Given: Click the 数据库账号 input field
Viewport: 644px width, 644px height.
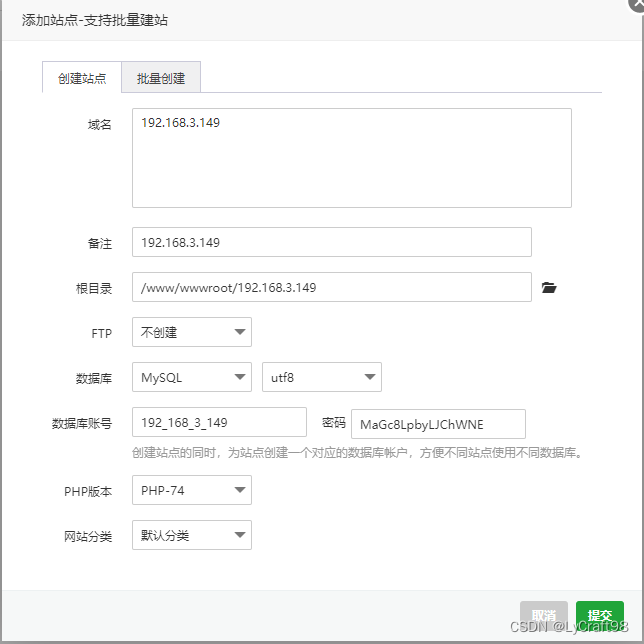Looking at the screenshot, I should point(219,422).
